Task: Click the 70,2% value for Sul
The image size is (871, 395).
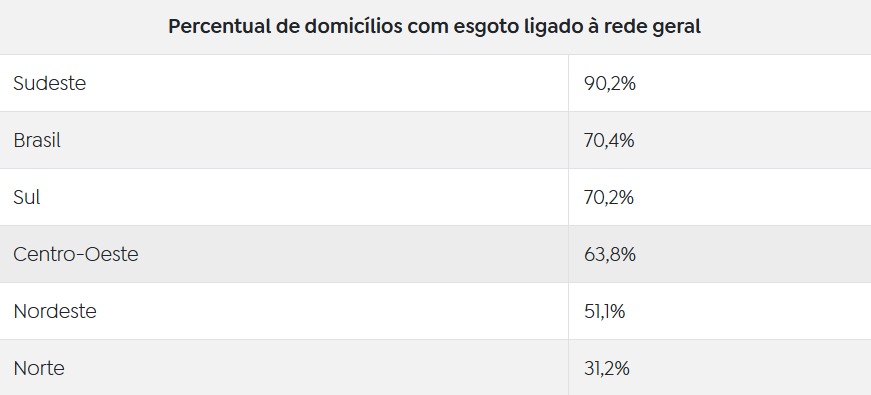Action: click(609, 198)
